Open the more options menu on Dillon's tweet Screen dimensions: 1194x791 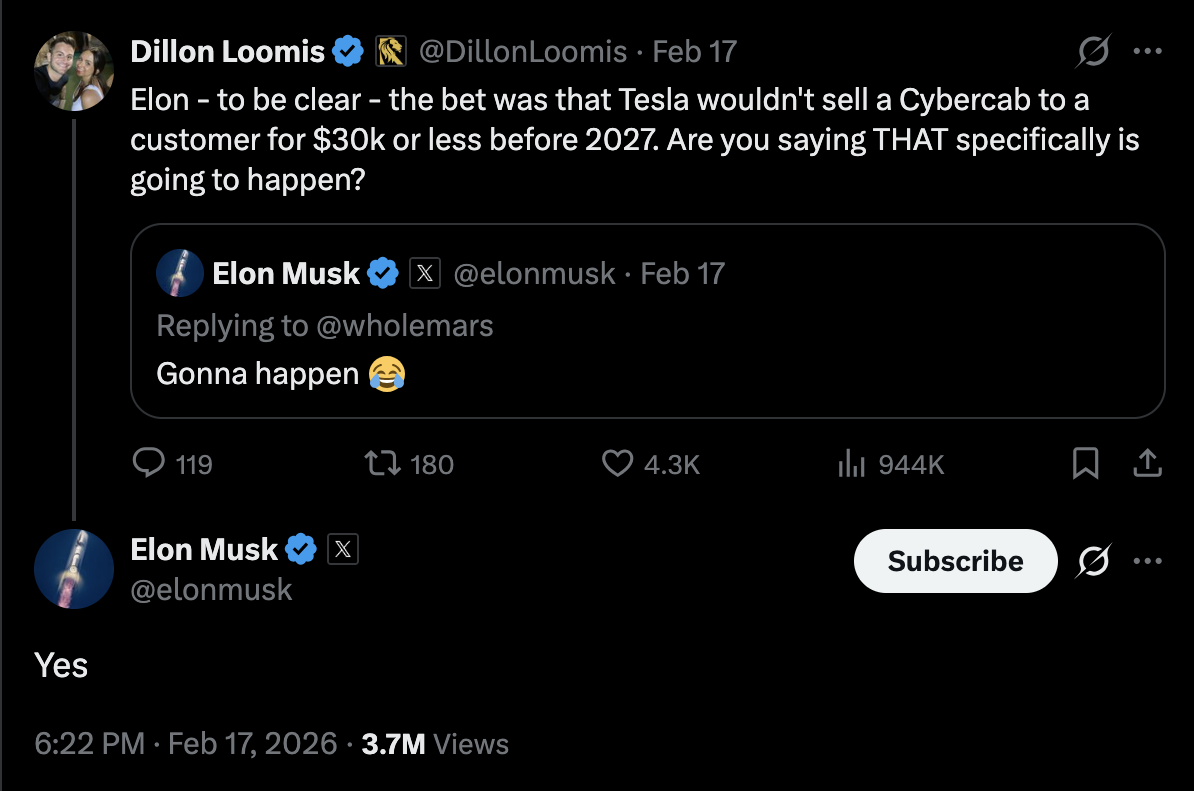[1148, 50]
